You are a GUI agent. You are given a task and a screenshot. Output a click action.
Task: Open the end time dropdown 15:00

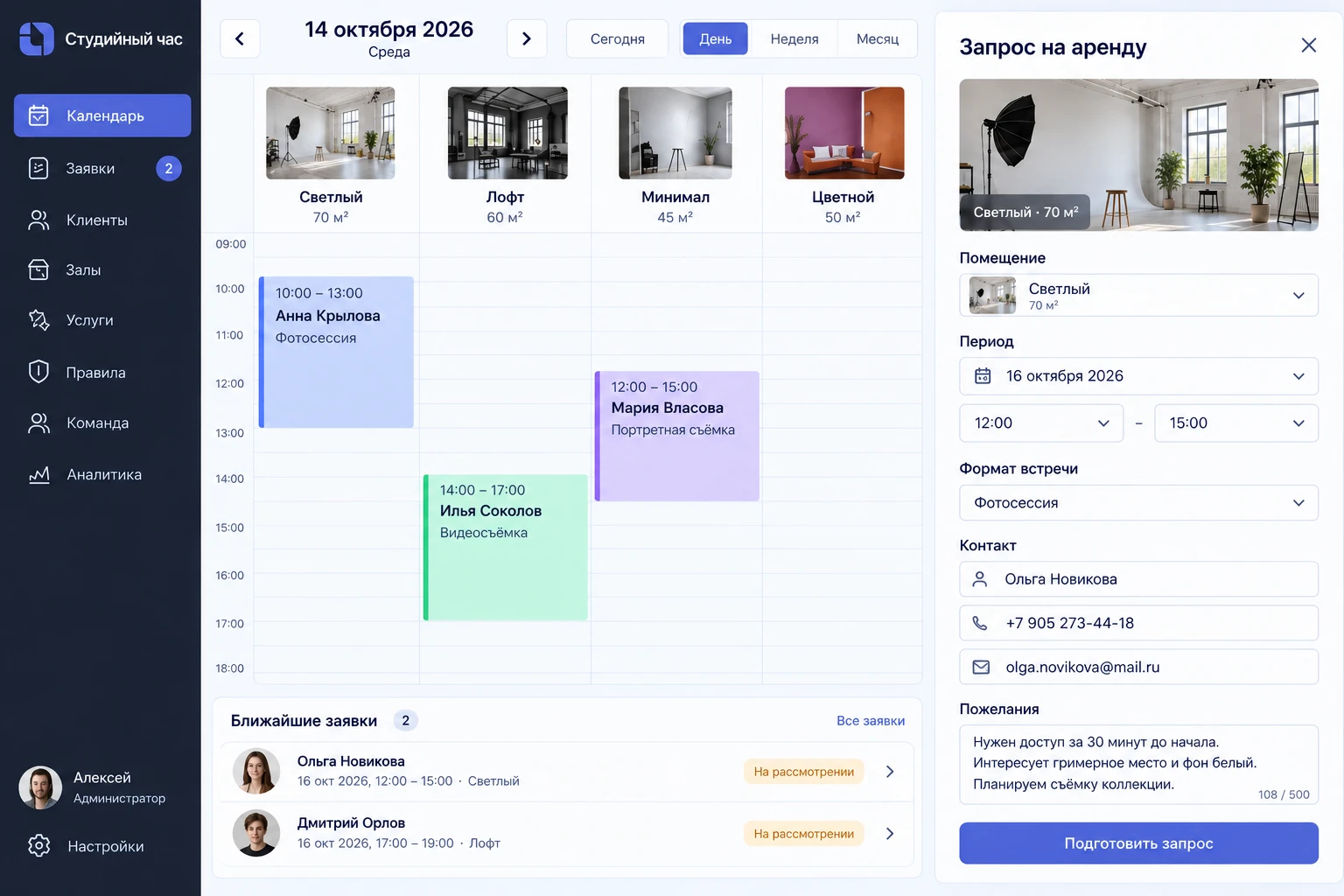tap(1236, 423)
